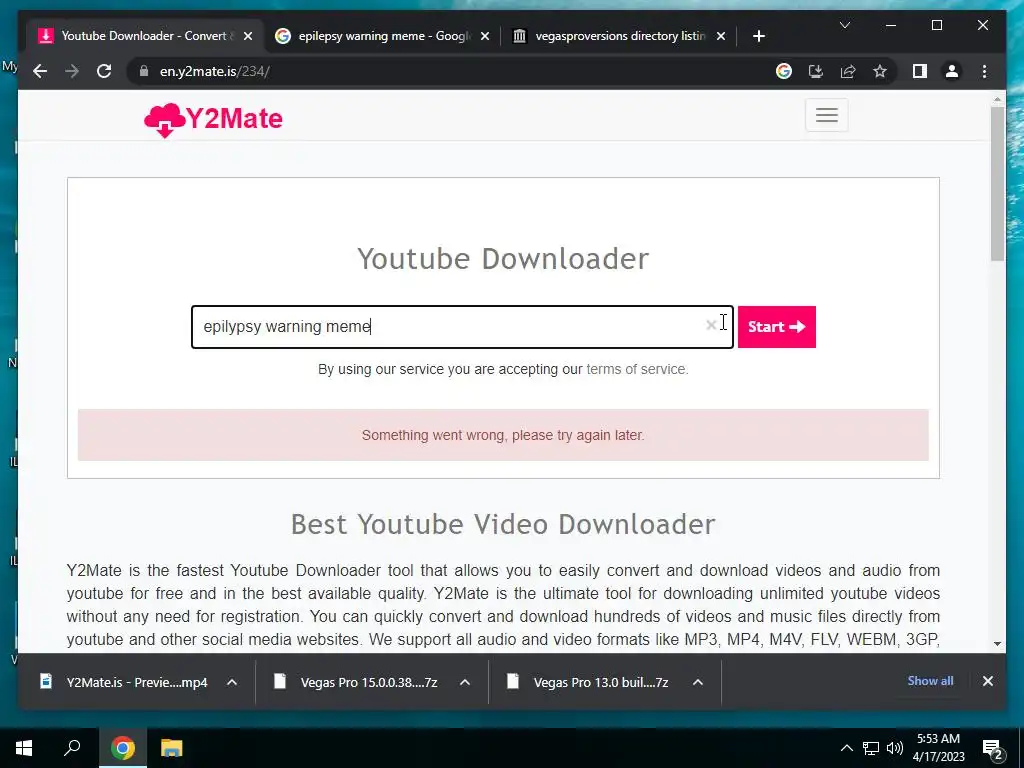Close the Youtube Downloader tab
The image size is (1024, 768).
248,37
